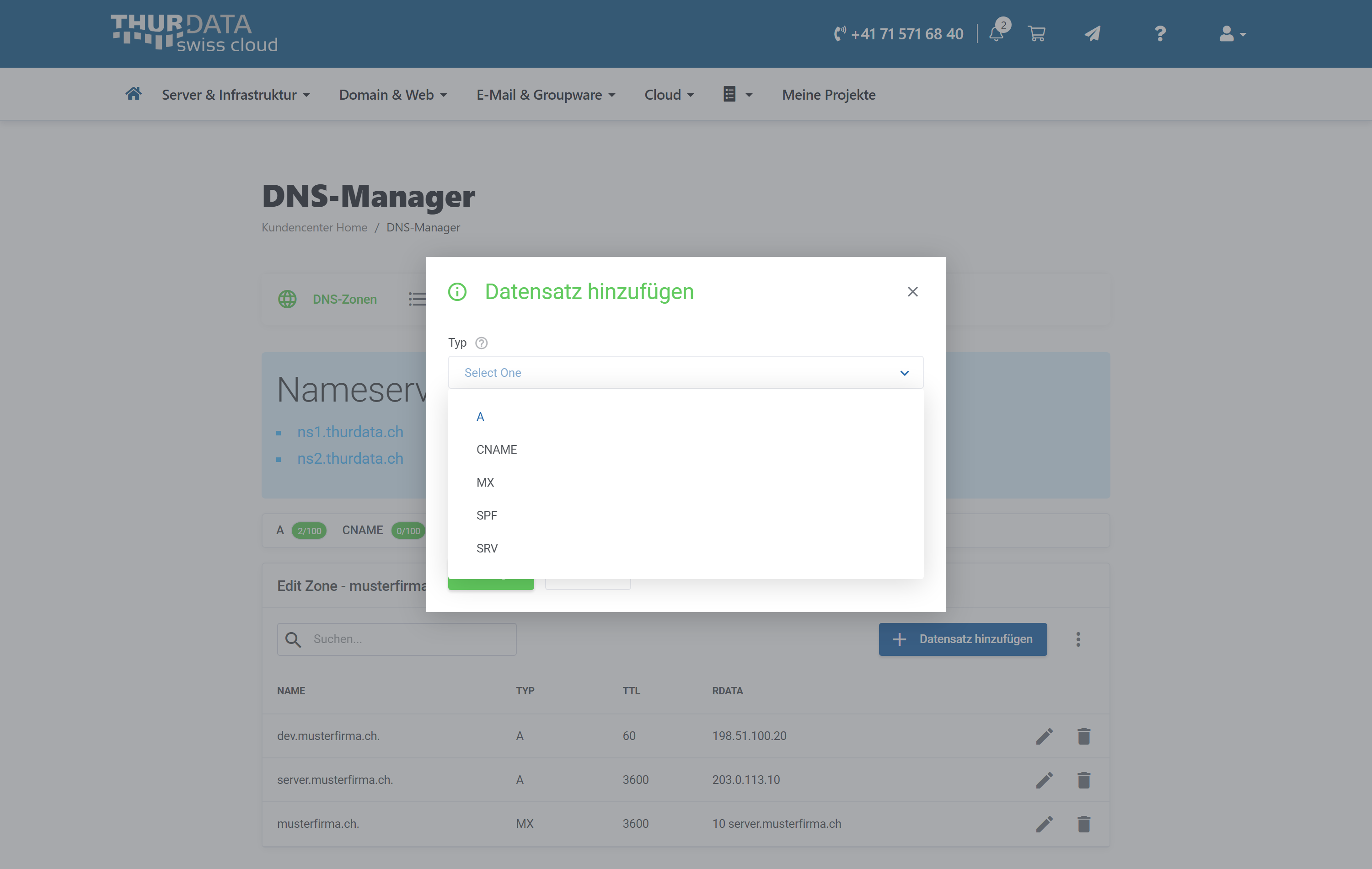Click the list icon next to DNS-Zonen
This screenshot has width=1372, height=869.
[x=417, y=299]
